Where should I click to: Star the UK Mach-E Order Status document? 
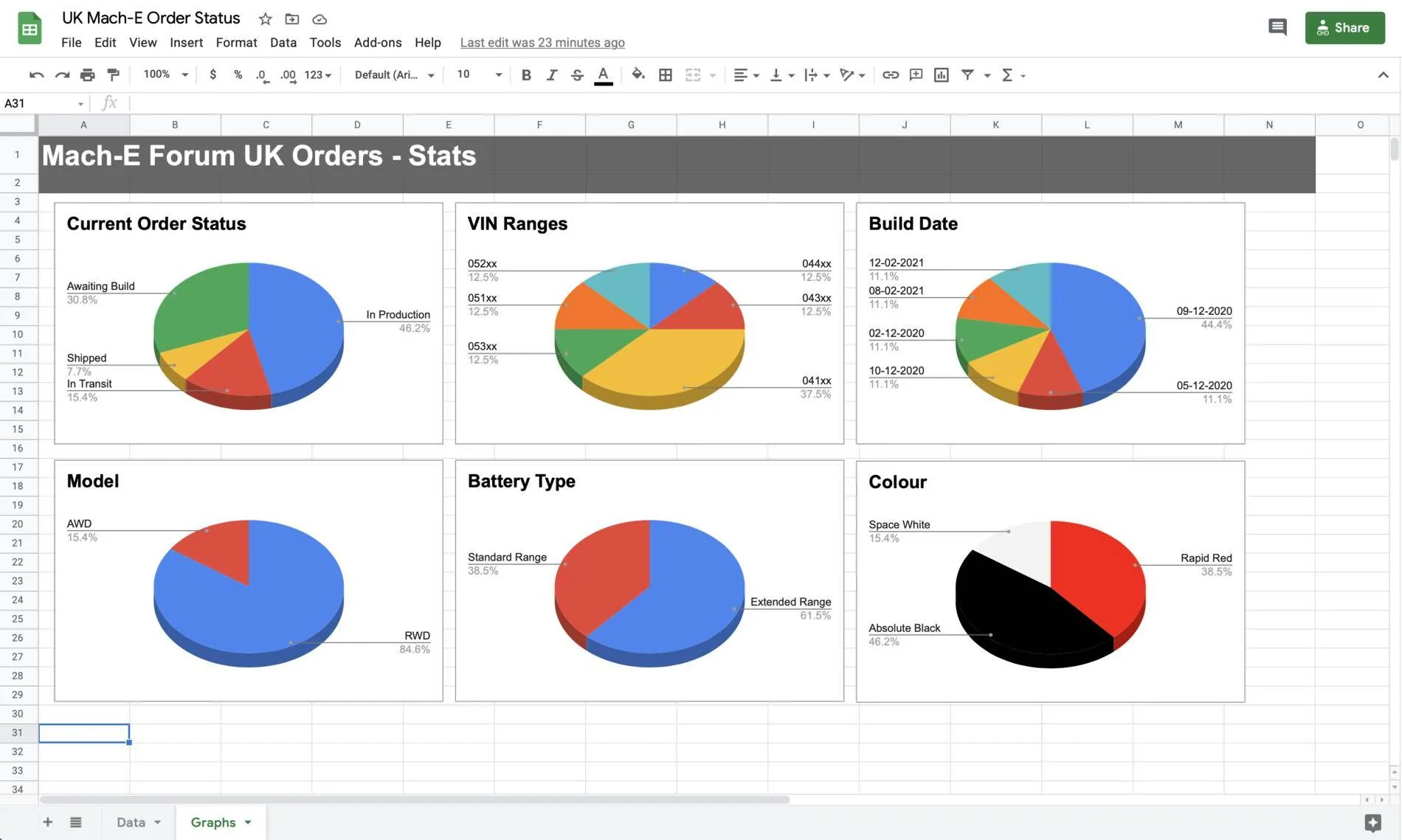(x=265, y=18)
